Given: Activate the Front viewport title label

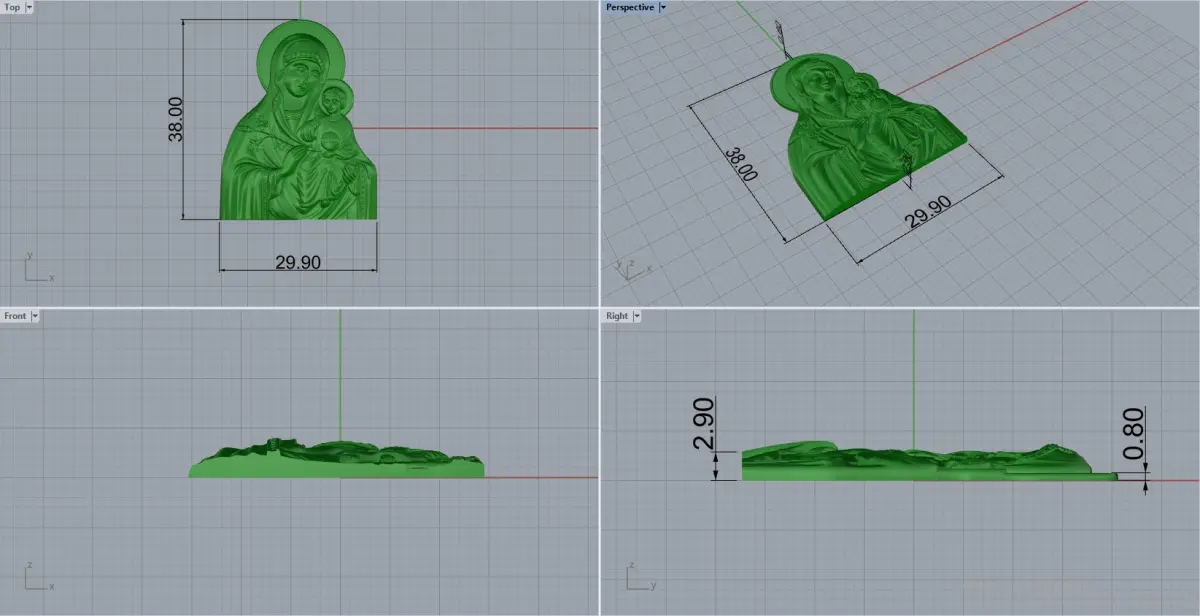Looking at the screenshot, I should [16, 316].
